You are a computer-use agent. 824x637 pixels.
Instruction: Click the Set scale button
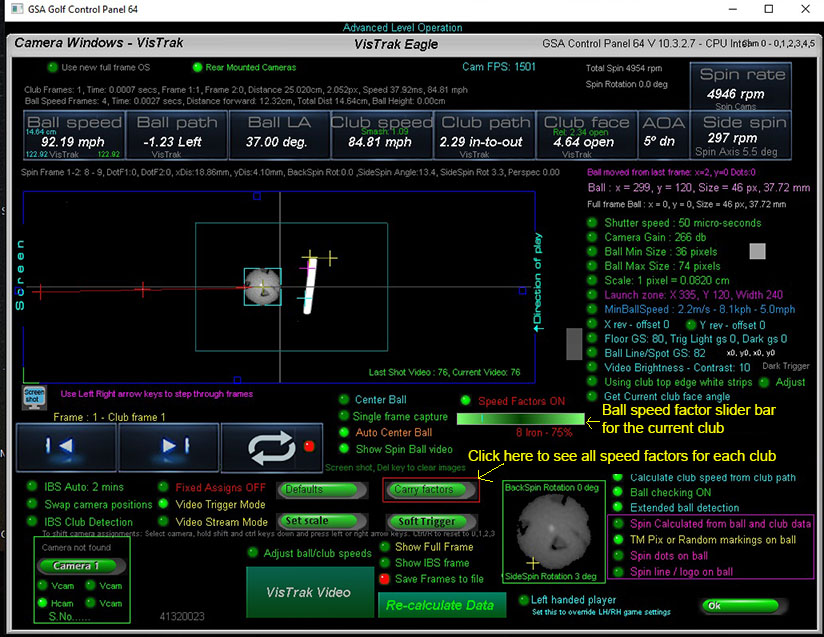[x=322, y=520]
